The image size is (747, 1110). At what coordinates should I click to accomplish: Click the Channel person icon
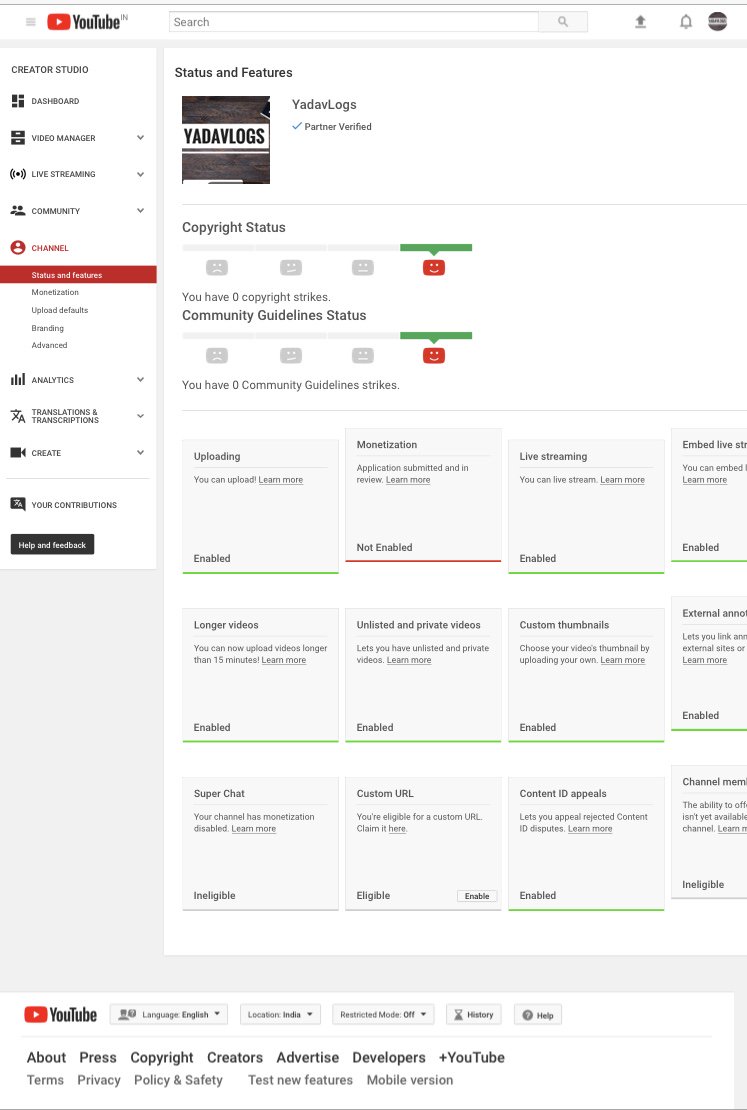(18, 248)
